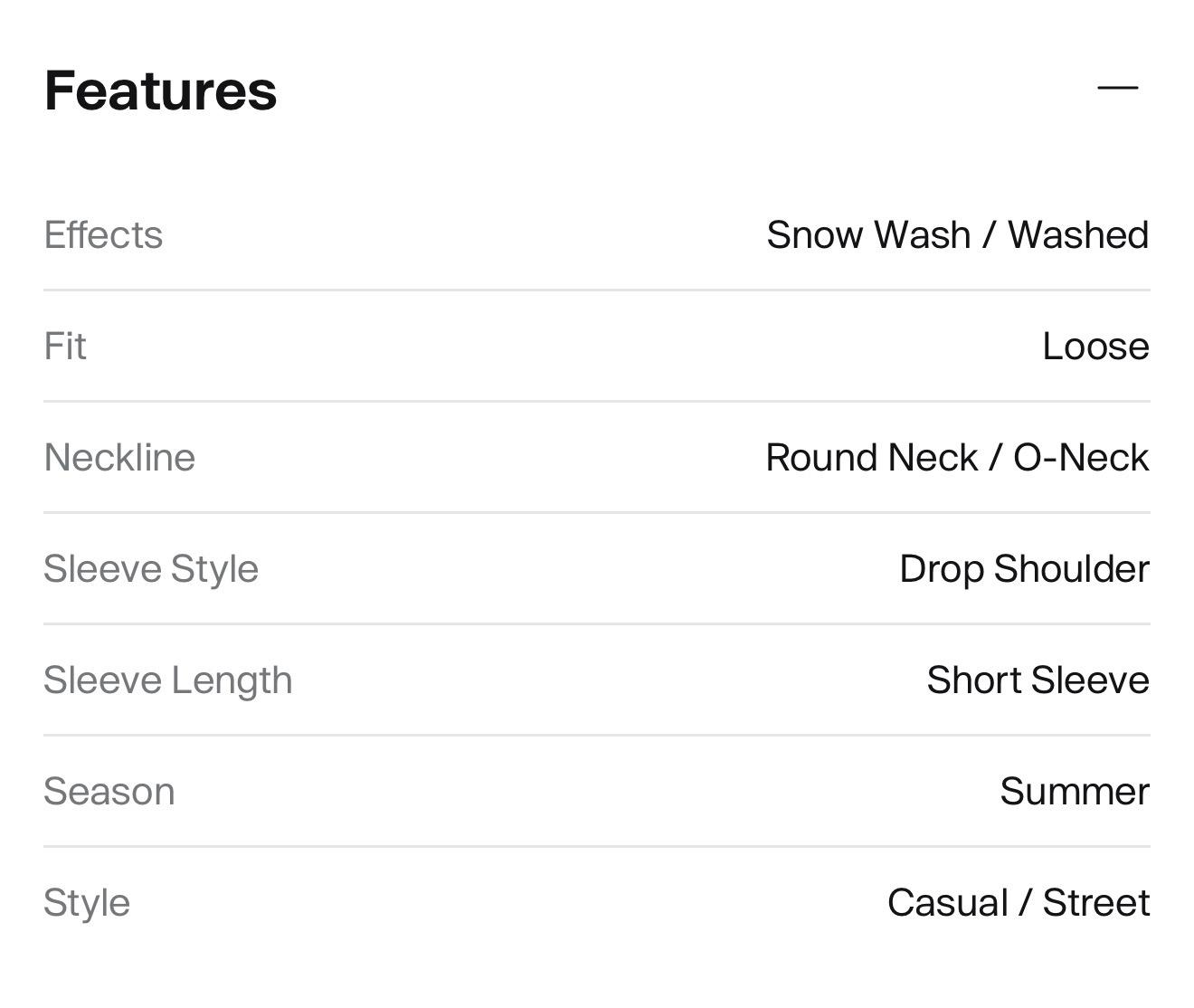Click the Drop Shoulder value
This screenshot has height=1008, width=1194.
click(1024, 569)
